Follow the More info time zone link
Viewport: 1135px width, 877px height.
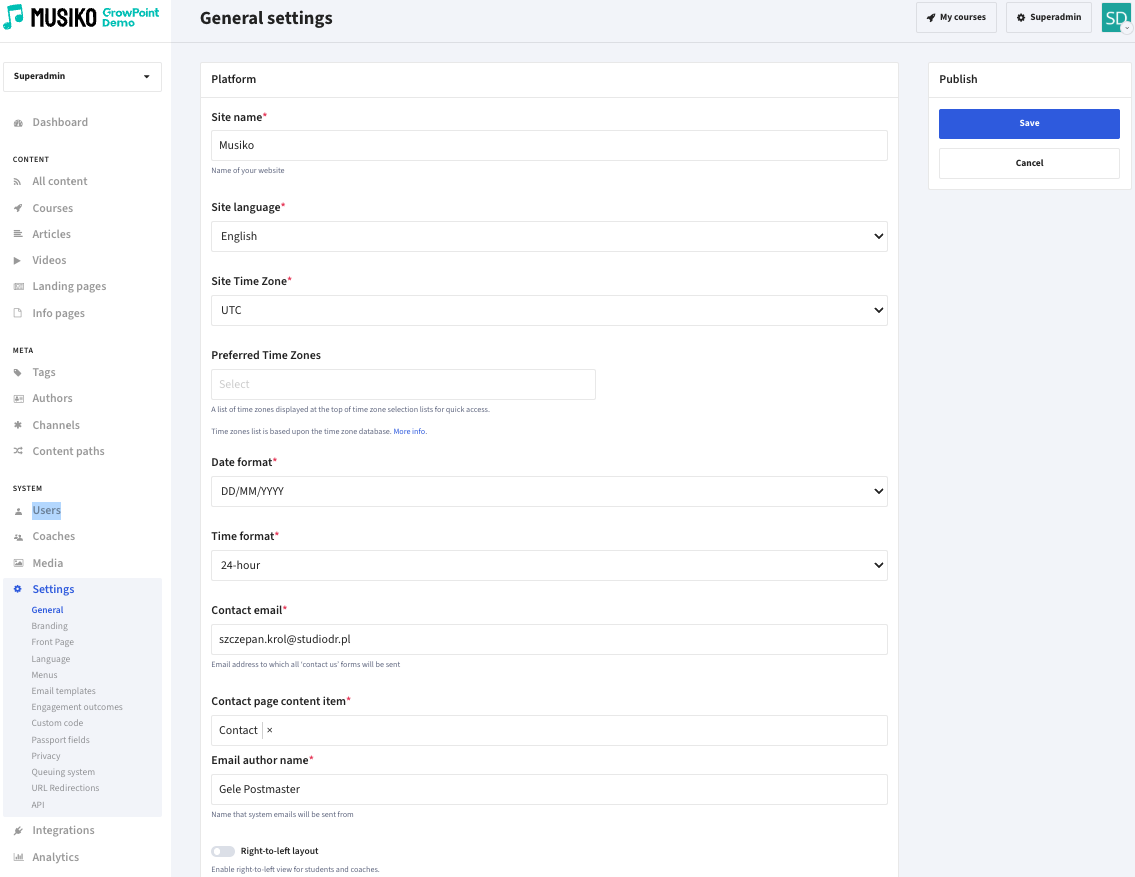(x=410, y=431)
